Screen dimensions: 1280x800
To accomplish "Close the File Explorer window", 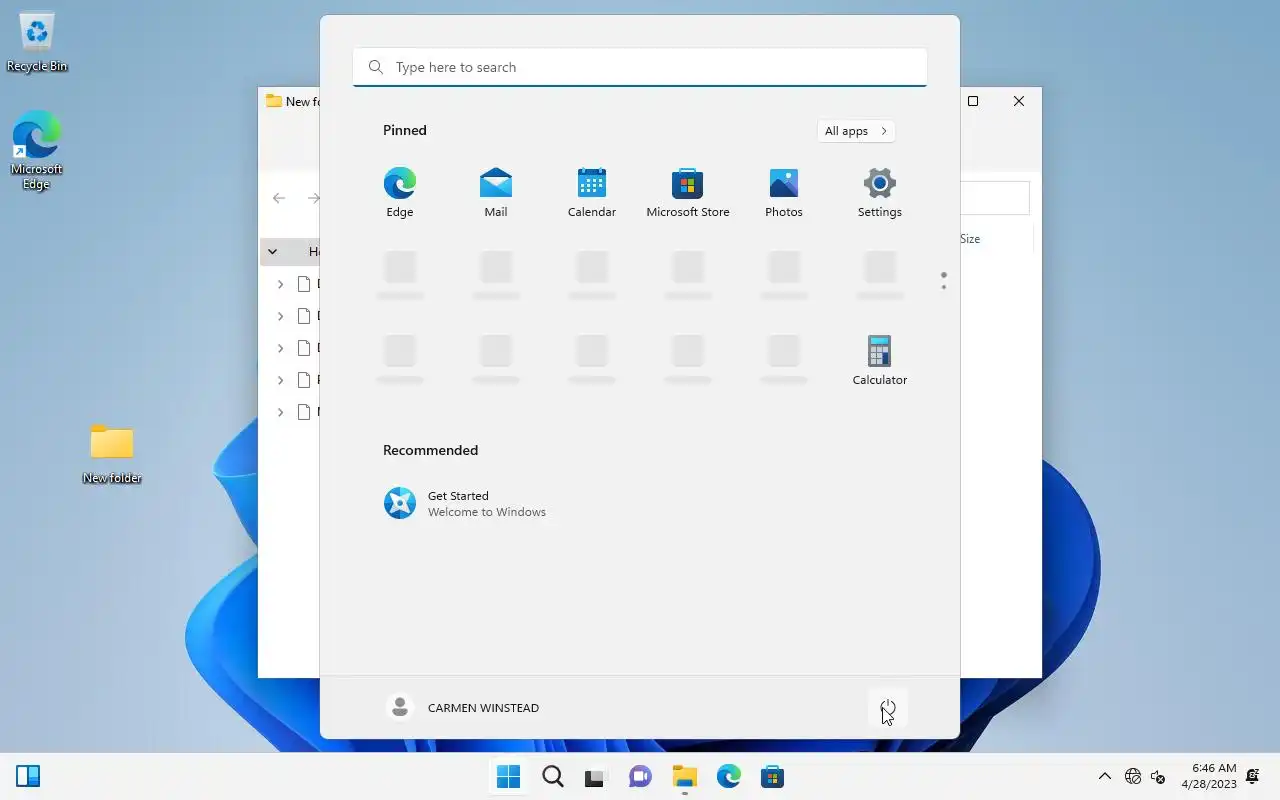I will (1019, 101).
